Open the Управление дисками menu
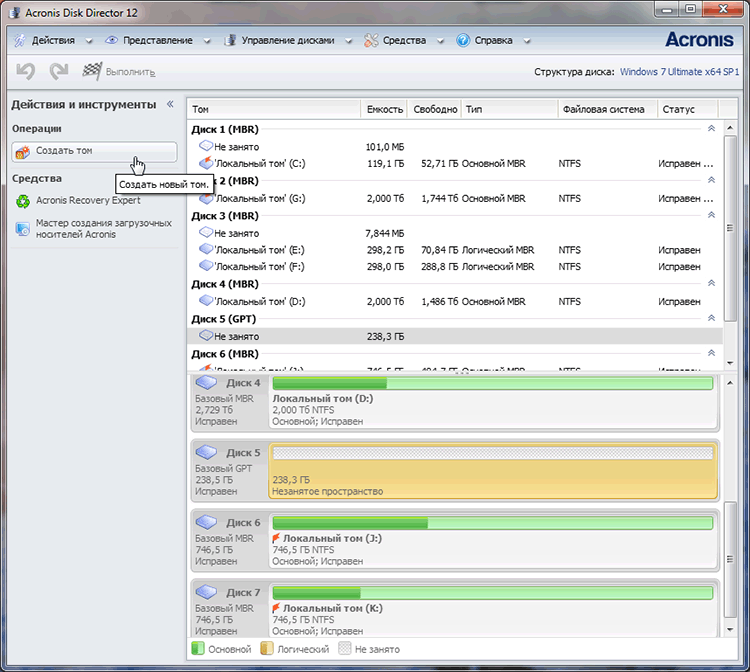This screenshot has width=750, height=672. [288, 40]
